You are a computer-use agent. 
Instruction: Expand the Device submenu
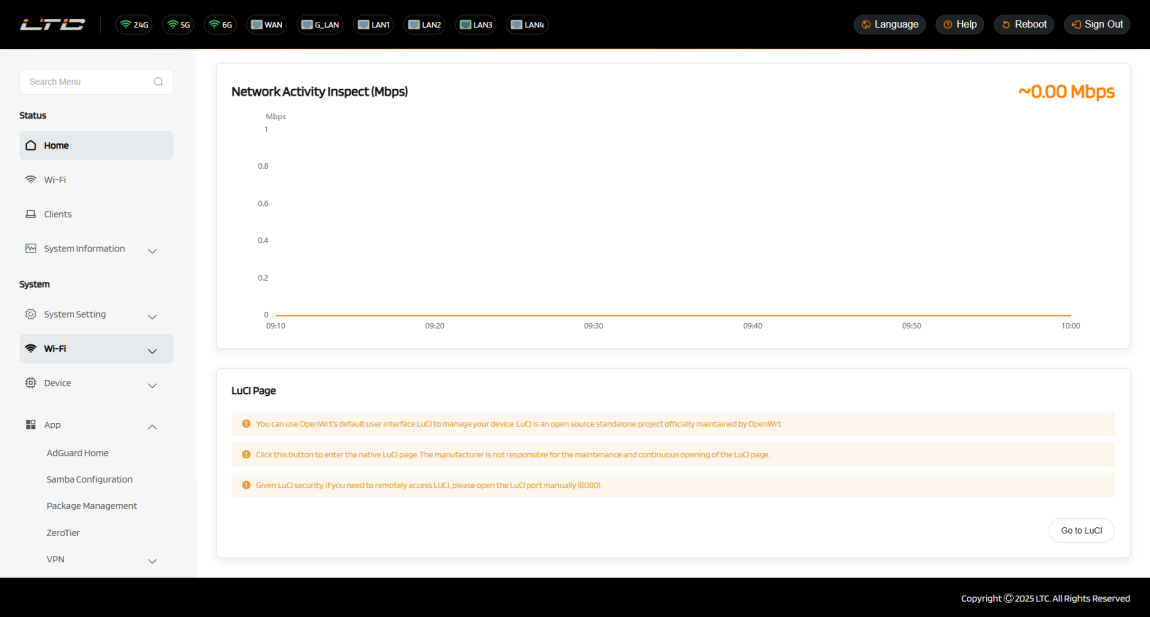152,385
